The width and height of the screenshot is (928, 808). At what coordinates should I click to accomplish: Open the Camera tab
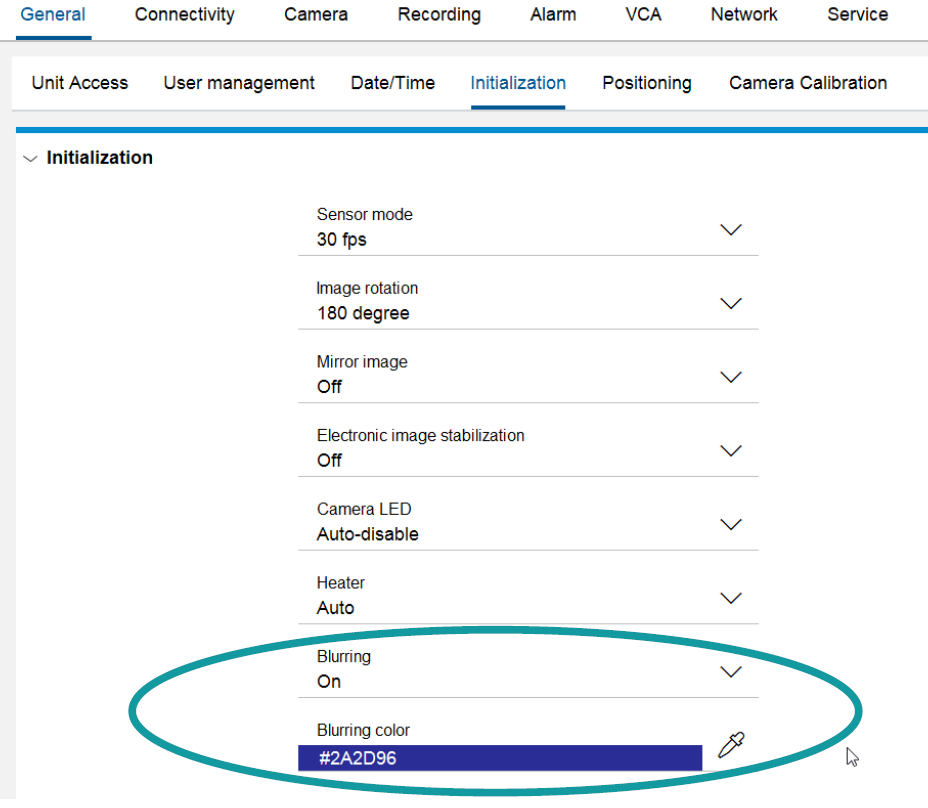316,15
